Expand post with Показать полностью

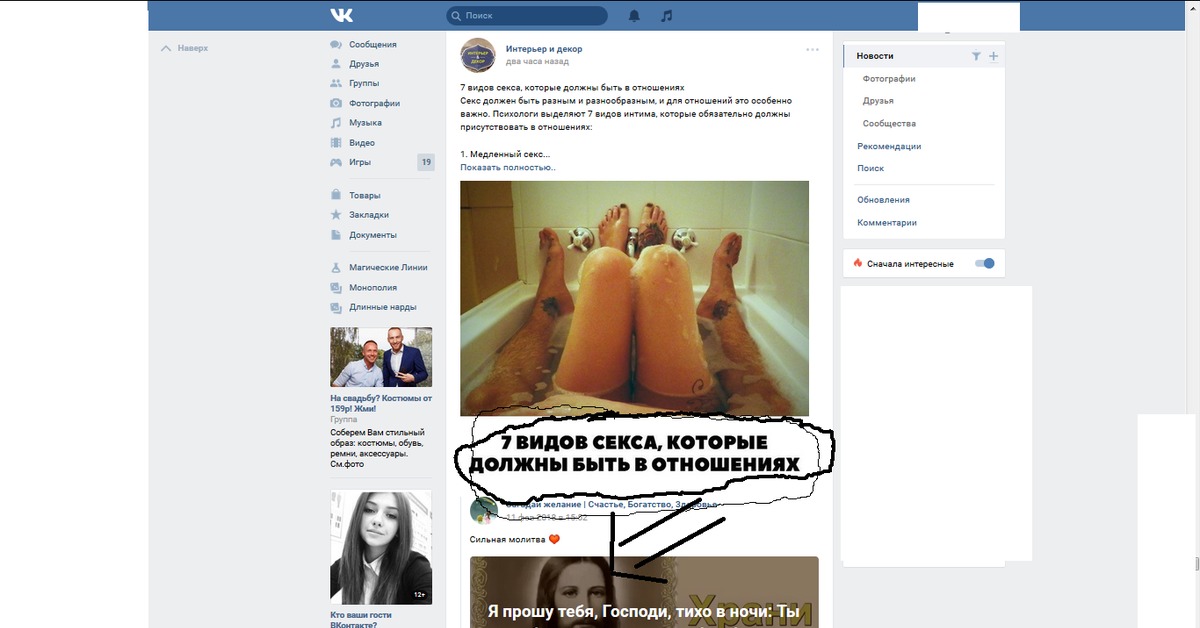[508, 167]
